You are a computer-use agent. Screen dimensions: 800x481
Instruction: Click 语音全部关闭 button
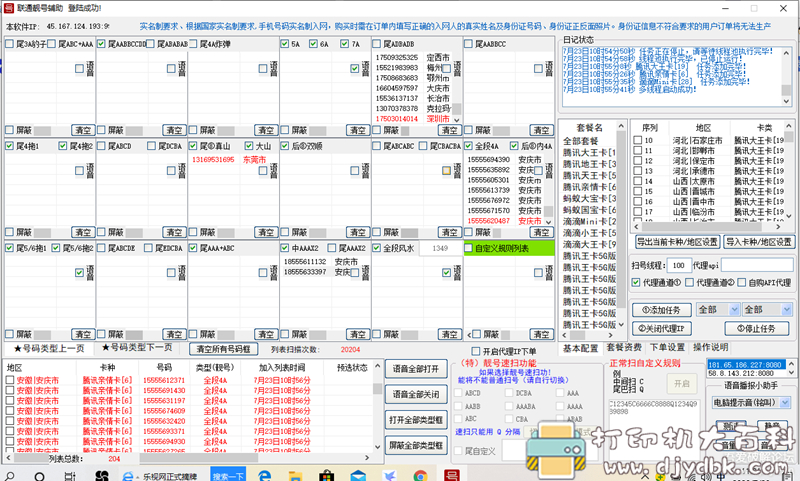(x=416, y=394)
